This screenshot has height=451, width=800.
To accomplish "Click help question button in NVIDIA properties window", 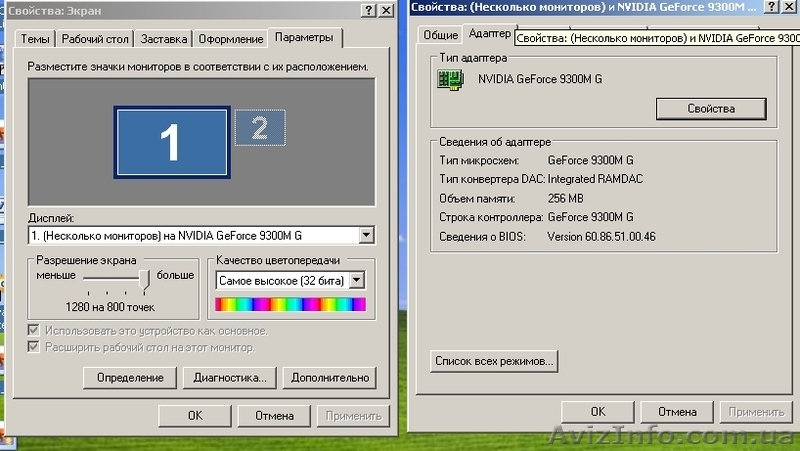I will coord(771,7).
